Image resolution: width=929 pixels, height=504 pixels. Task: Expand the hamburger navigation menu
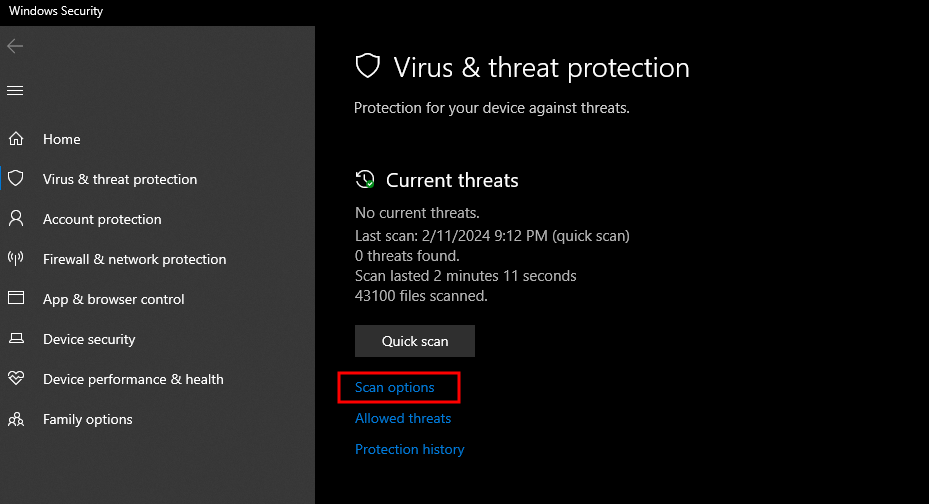(15, 91)
